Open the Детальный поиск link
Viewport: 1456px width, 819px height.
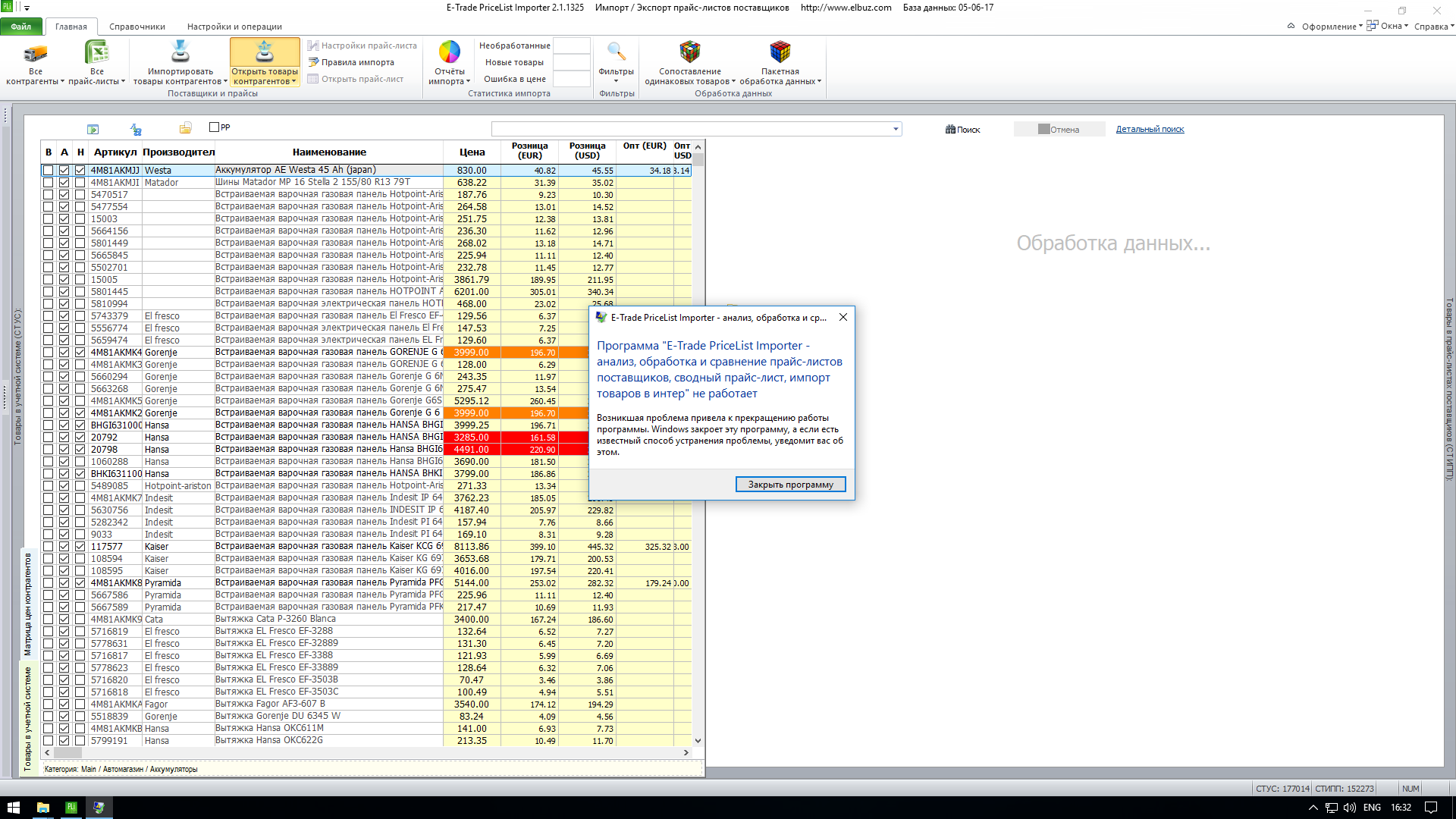[1150, 130]
